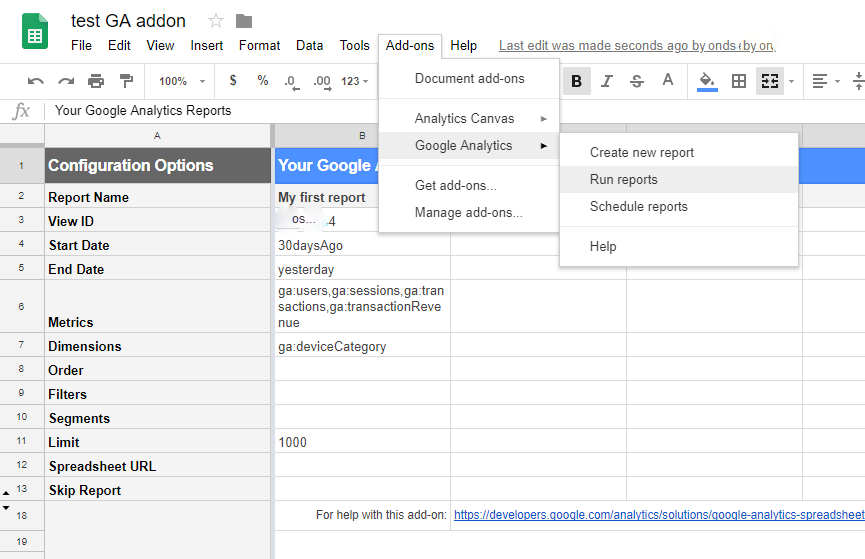Expand the Google Analytics submenu
The width and height of the screenshot is (865, 559).
(469, 146)
